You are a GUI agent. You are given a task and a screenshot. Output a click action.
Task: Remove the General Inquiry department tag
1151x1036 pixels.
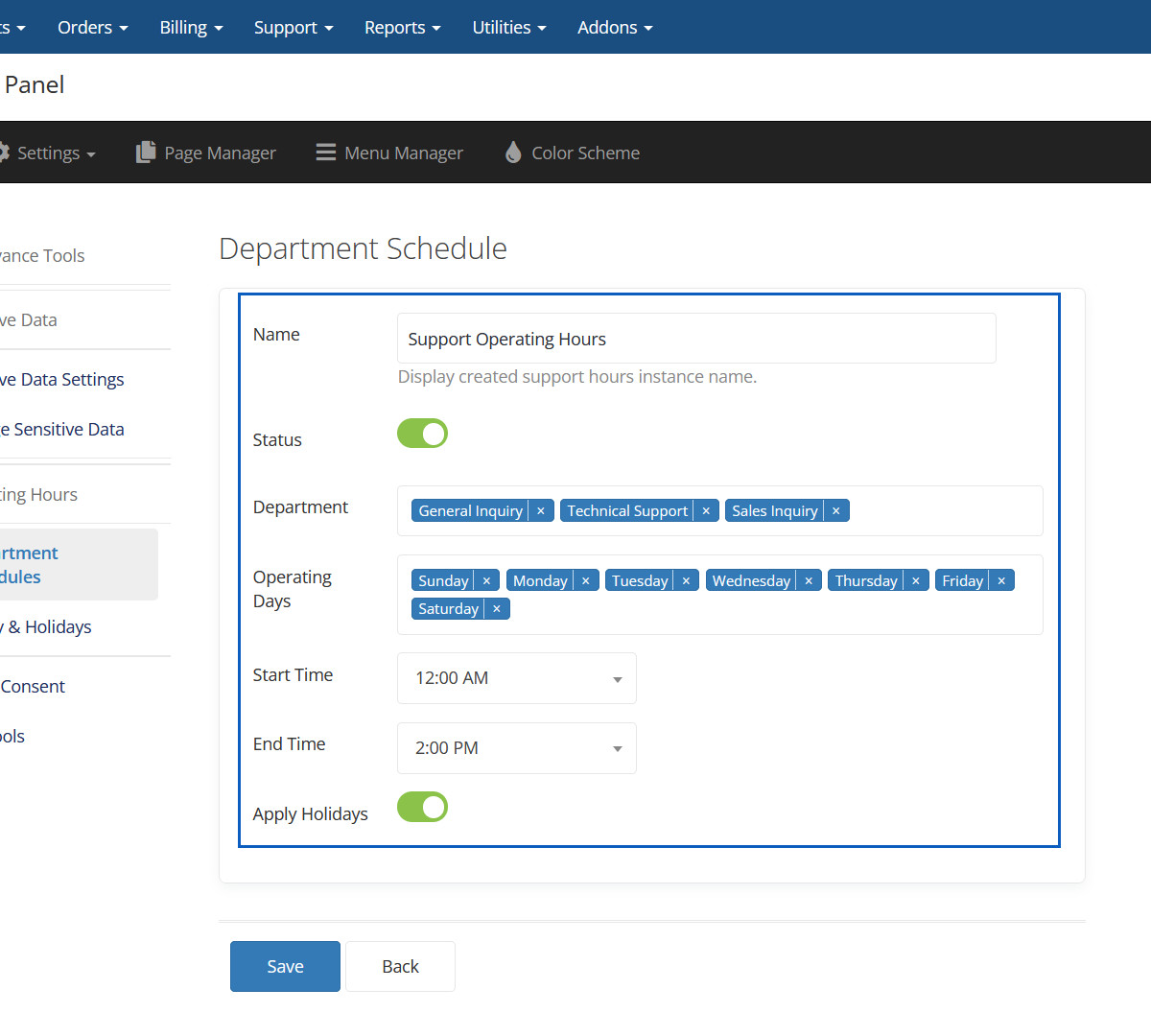tap(541, 511)
